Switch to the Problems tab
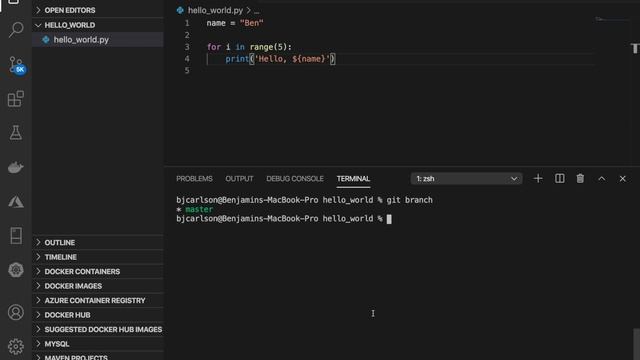The image size is (640, 360). pos(194,179)
